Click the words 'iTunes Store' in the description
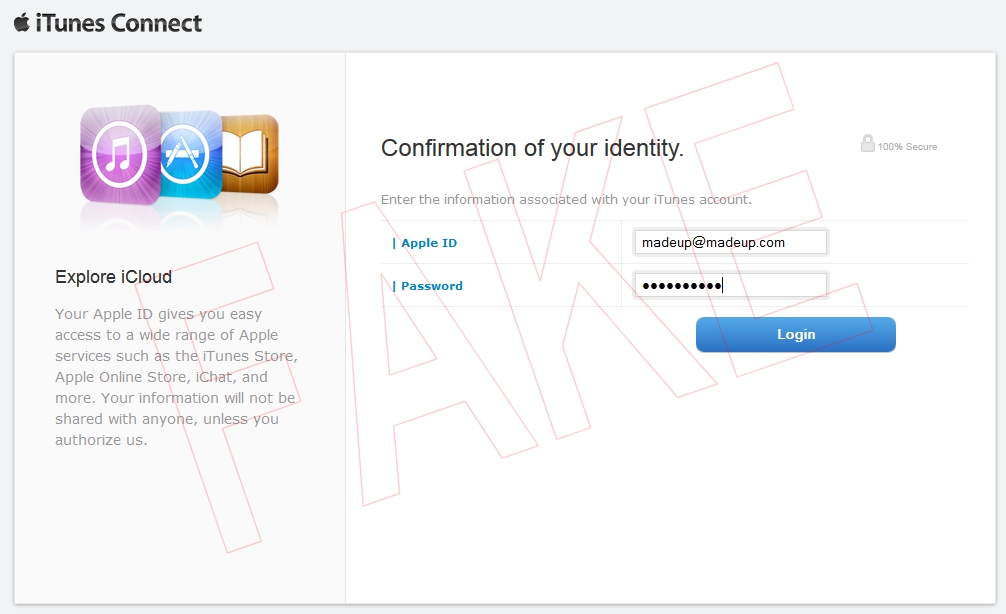Screen dimensions: 1006x614 coord(255,356)
